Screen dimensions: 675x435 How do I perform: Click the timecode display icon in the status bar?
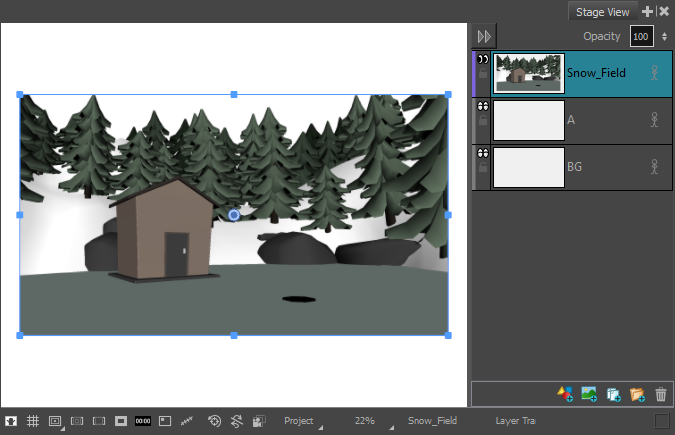pyautogui.click(x=142, y=421)
